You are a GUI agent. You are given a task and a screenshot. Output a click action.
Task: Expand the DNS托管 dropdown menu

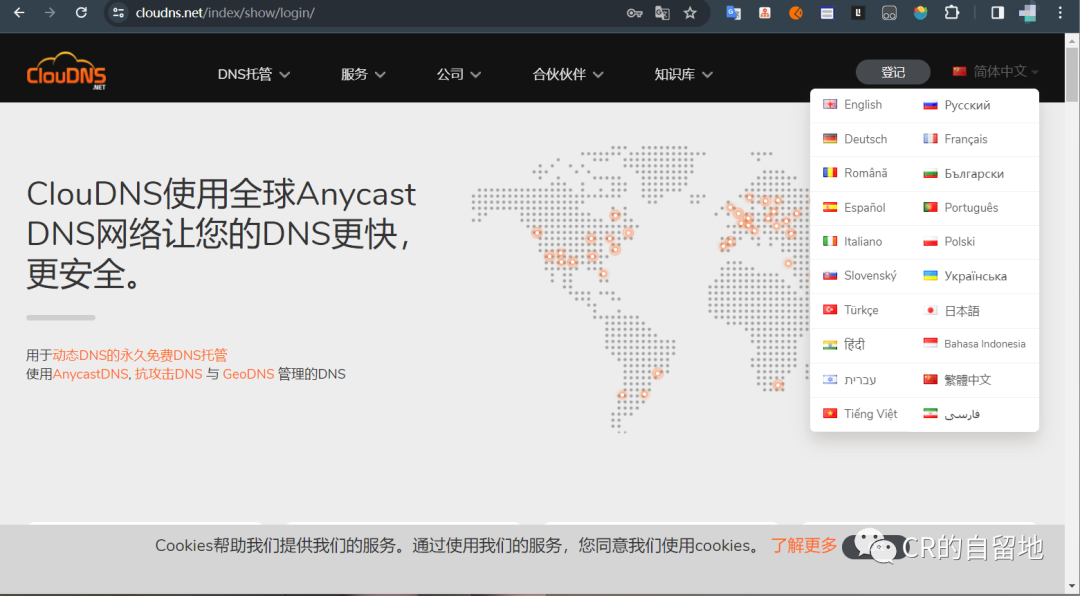coord(254,74)
